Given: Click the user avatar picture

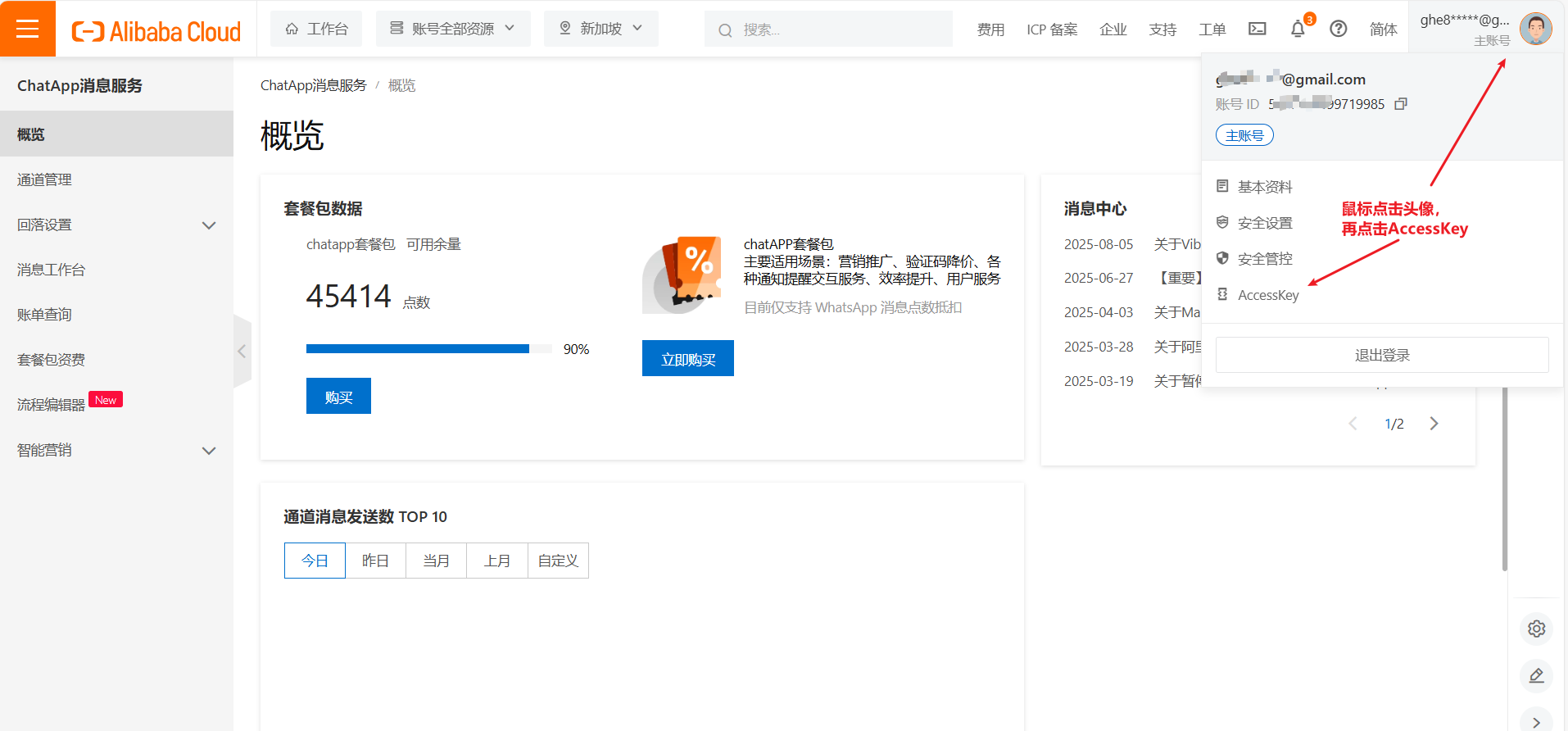Looking at the screenshot, I should (x=1535, y=29).
